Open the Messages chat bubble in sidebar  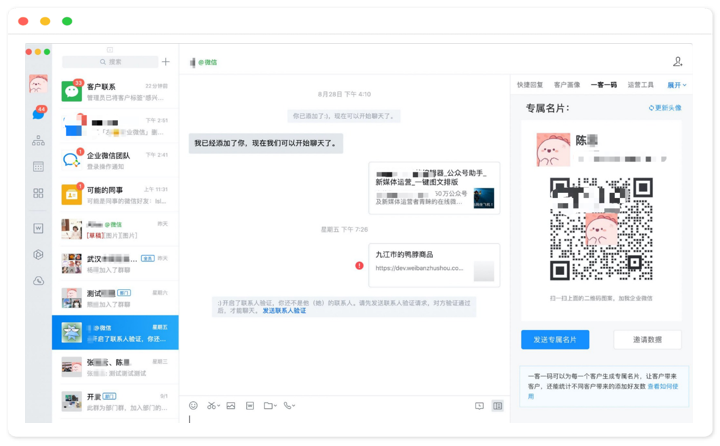click(x=38, y=115)
